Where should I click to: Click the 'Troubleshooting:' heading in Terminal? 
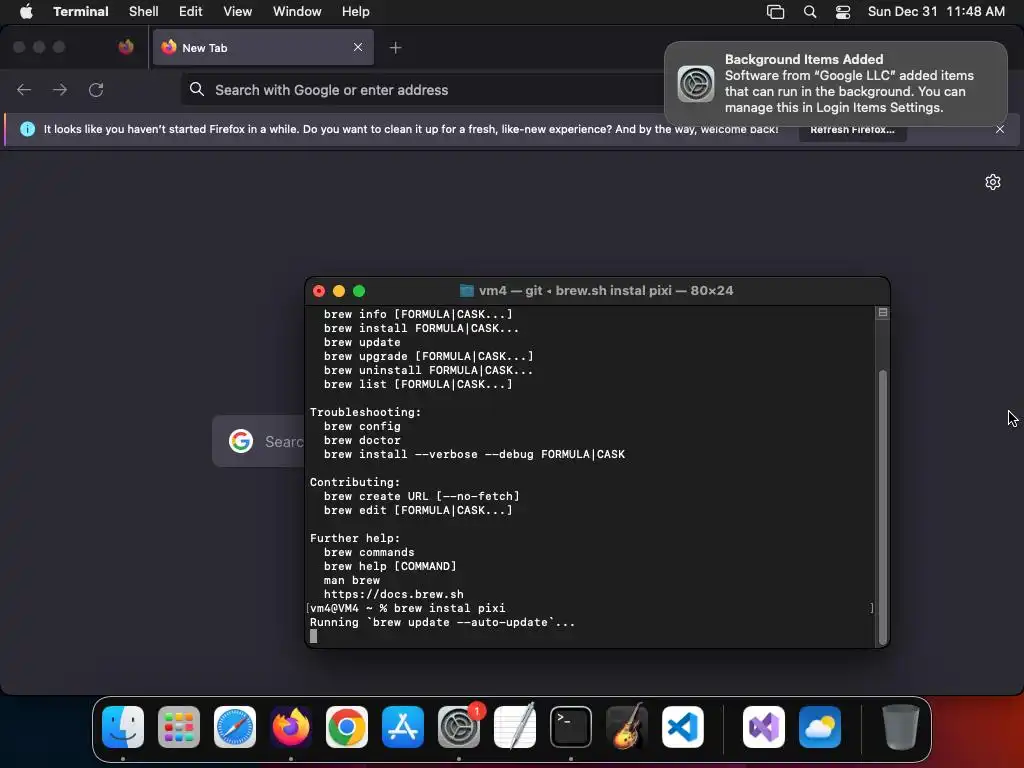pos(366,412)
